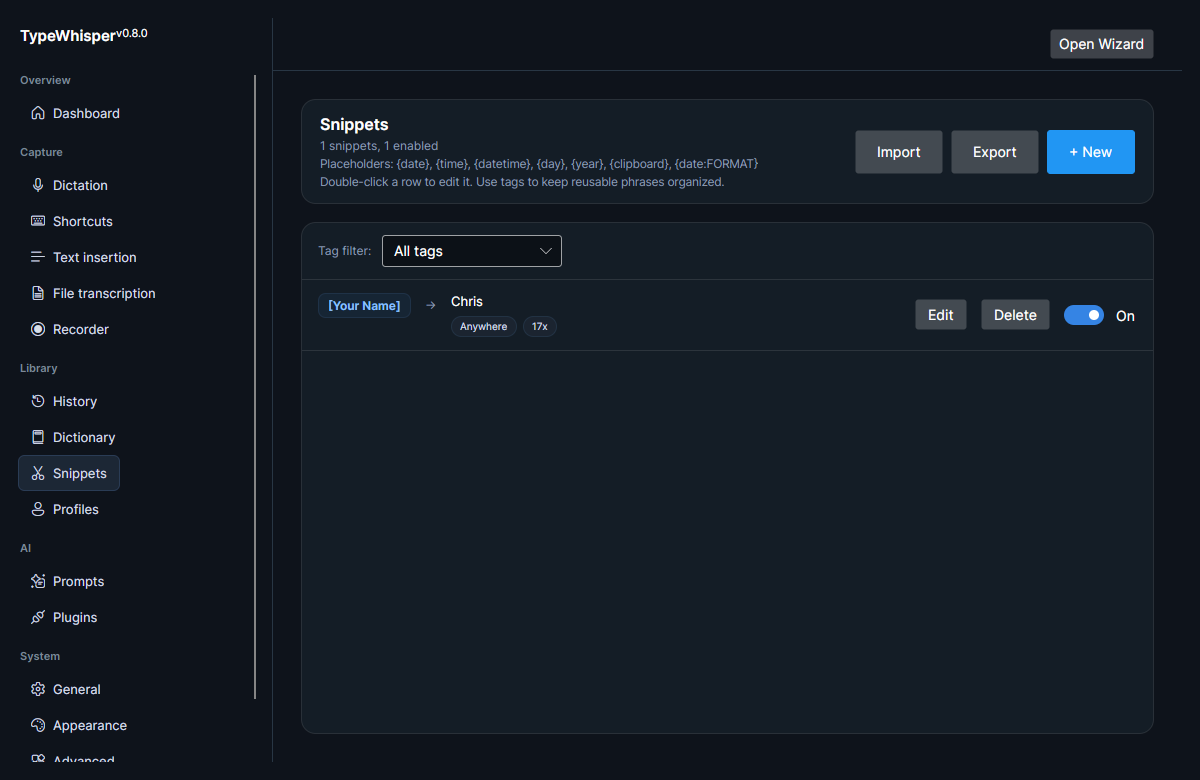The width and height of the screenshot is (1200, 780).
Task: Turn off the Chris snippet toggle
Action: click(x=1084, y=315)
